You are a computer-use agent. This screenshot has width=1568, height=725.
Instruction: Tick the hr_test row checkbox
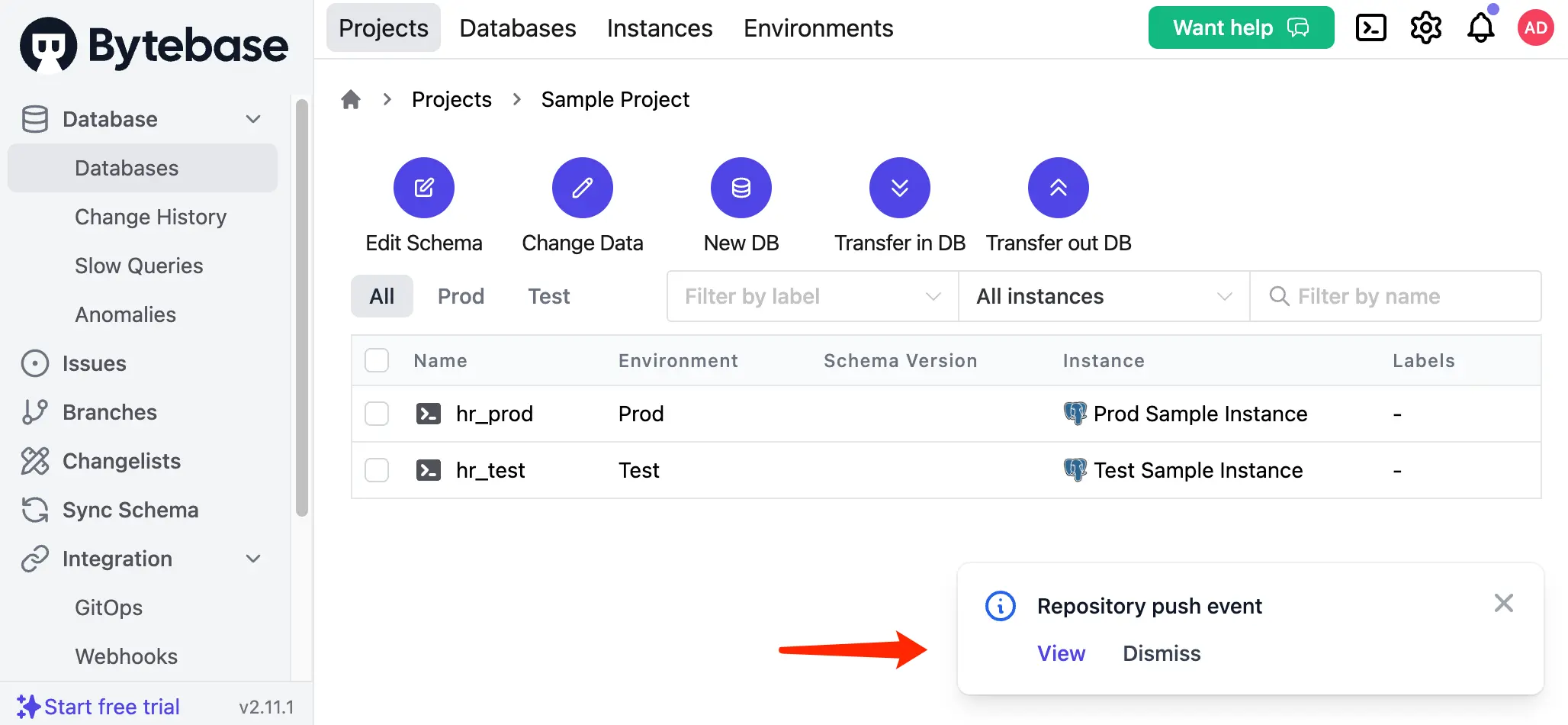[x=377, y=470]
